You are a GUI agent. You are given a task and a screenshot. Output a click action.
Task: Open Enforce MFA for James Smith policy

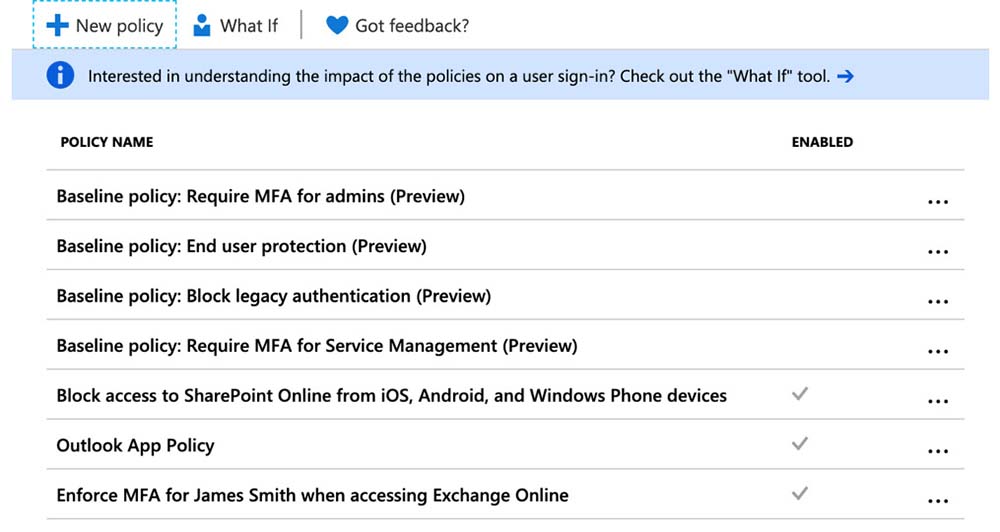312,494
